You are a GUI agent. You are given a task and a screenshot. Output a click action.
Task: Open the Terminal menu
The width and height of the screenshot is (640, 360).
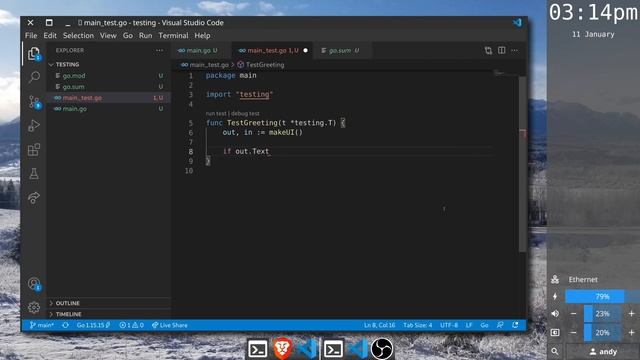(x=173, y=36)
